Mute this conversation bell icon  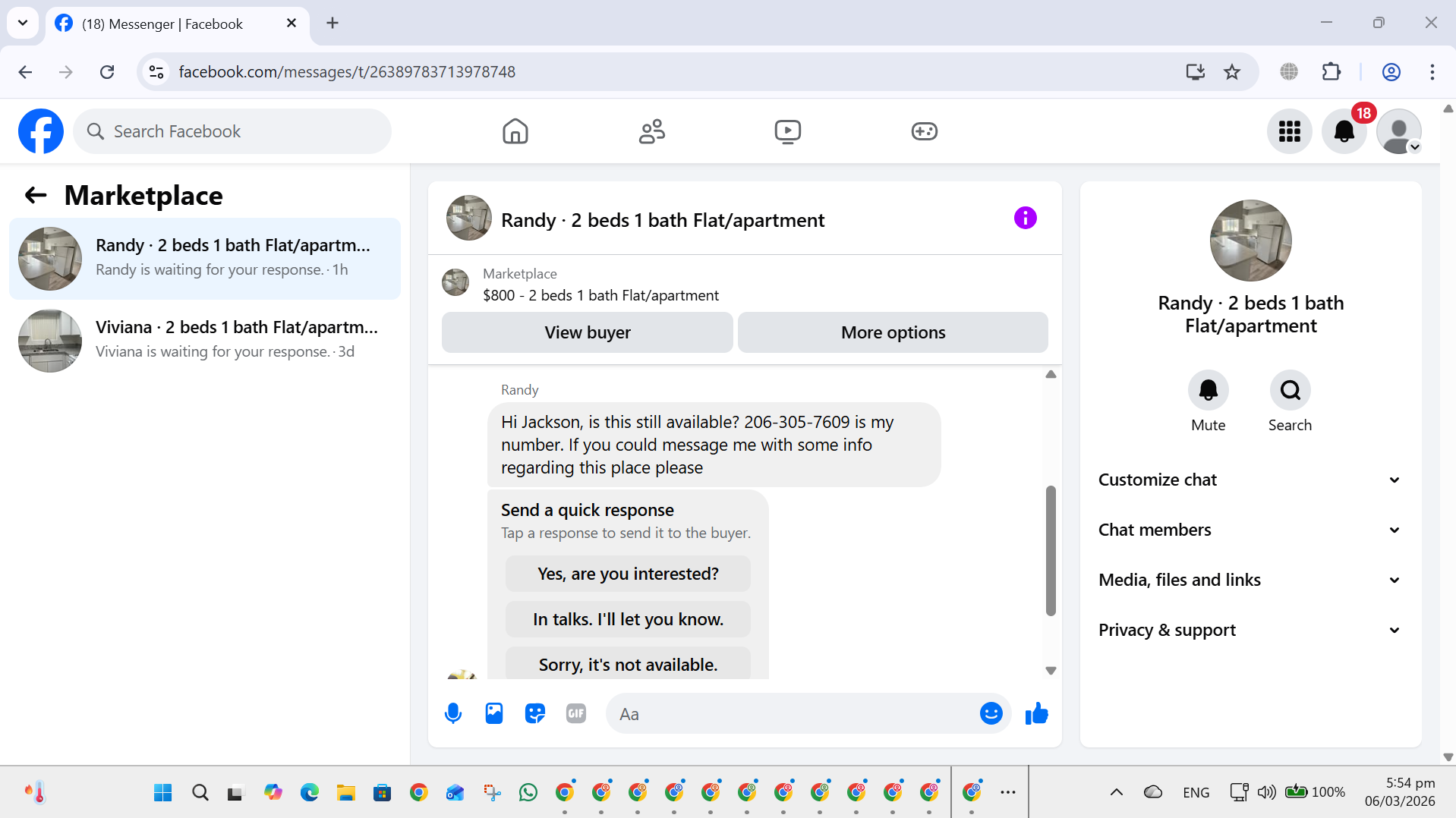click(1208, 390)
